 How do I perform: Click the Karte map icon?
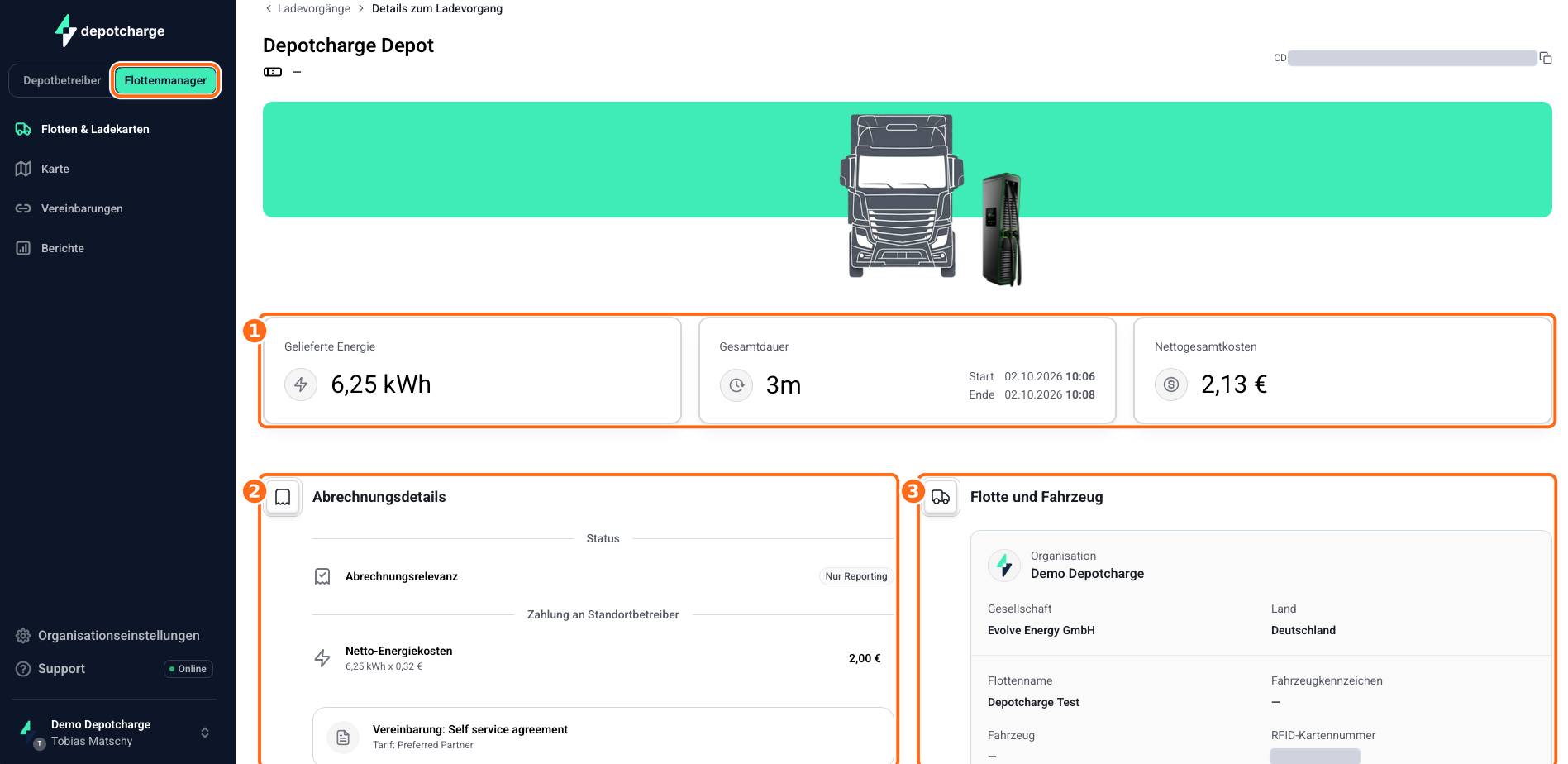pos(23,169)
